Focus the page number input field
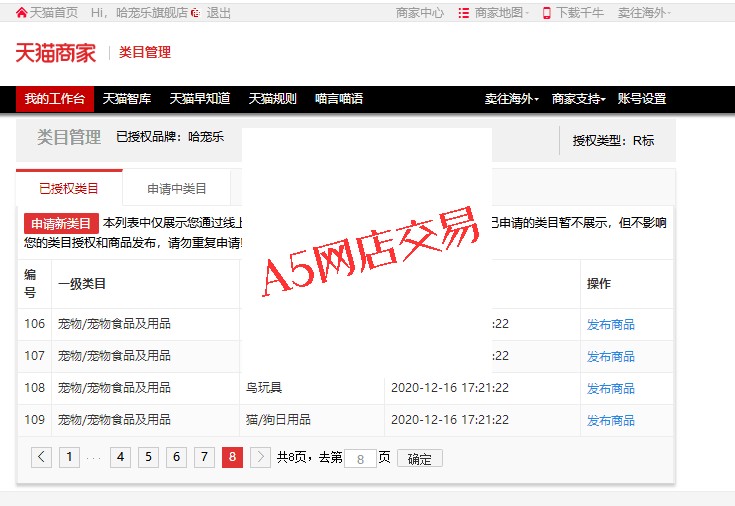735x506 pixels. coord(360,458)
